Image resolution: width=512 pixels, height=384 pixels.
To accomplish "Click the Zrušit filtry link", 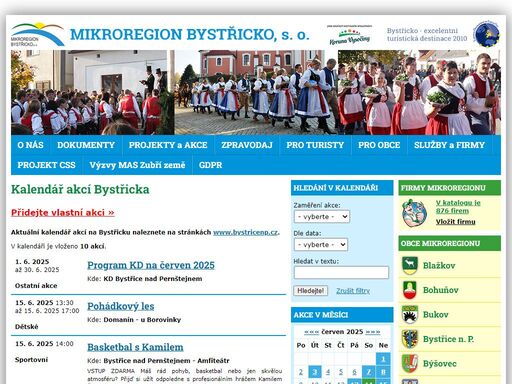I will [x=353, y=291].
